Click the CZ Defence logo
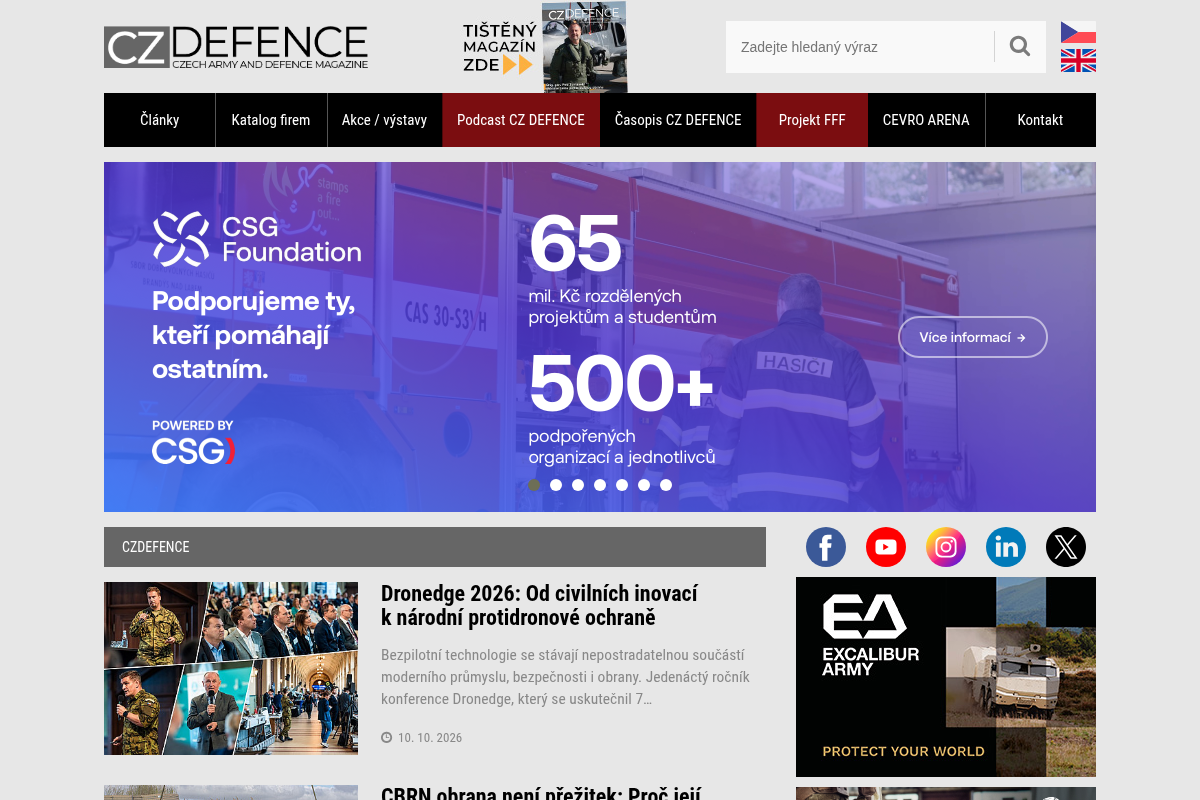 coord(236,47)
